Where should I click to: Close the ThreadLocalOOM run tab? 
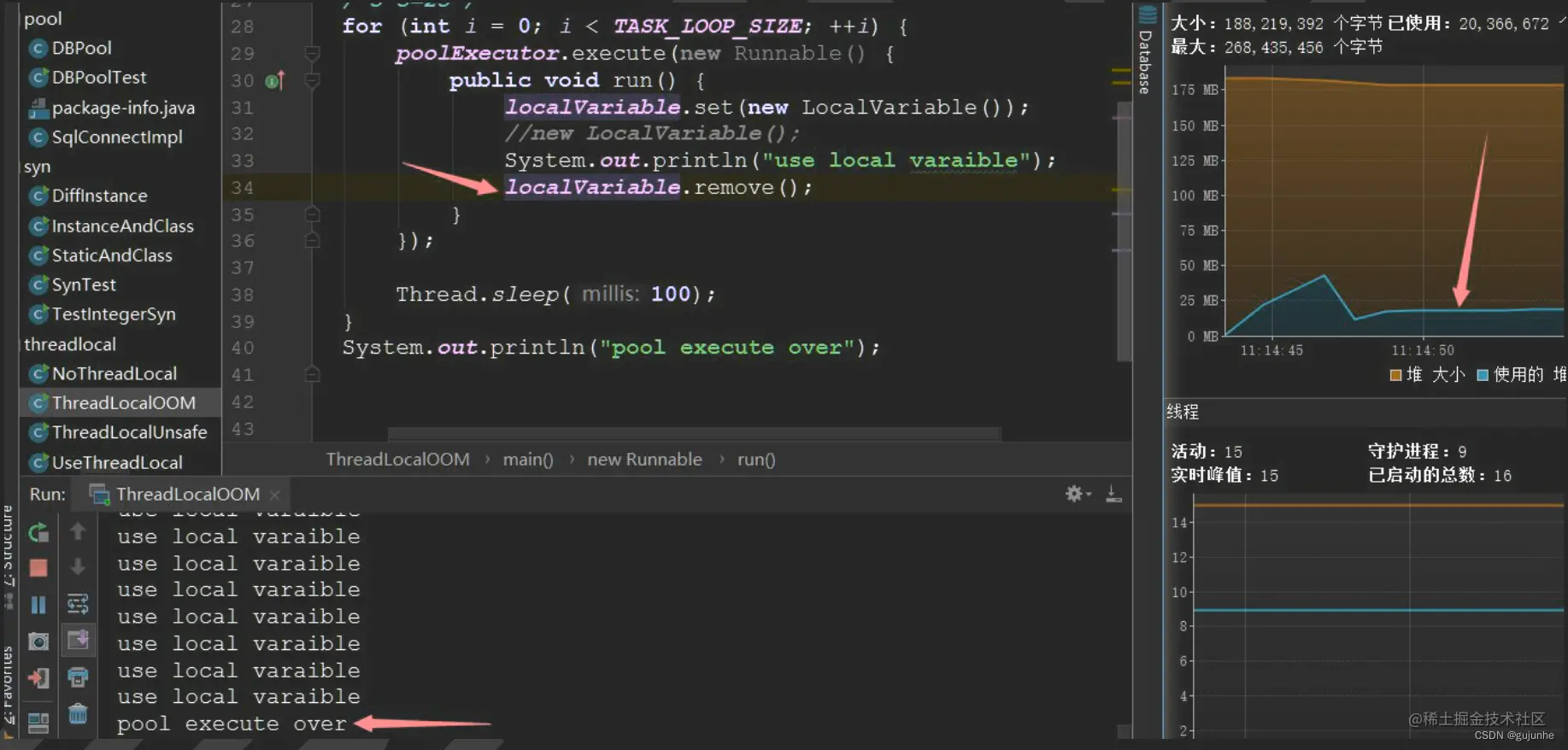[x=274, y=495]
